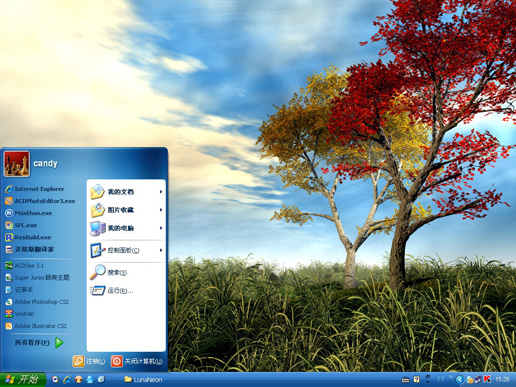This screenshot has width=516, height=387.
Task: Open 所有程序(P) with the green arrow
Action: [x=39, y=342]
